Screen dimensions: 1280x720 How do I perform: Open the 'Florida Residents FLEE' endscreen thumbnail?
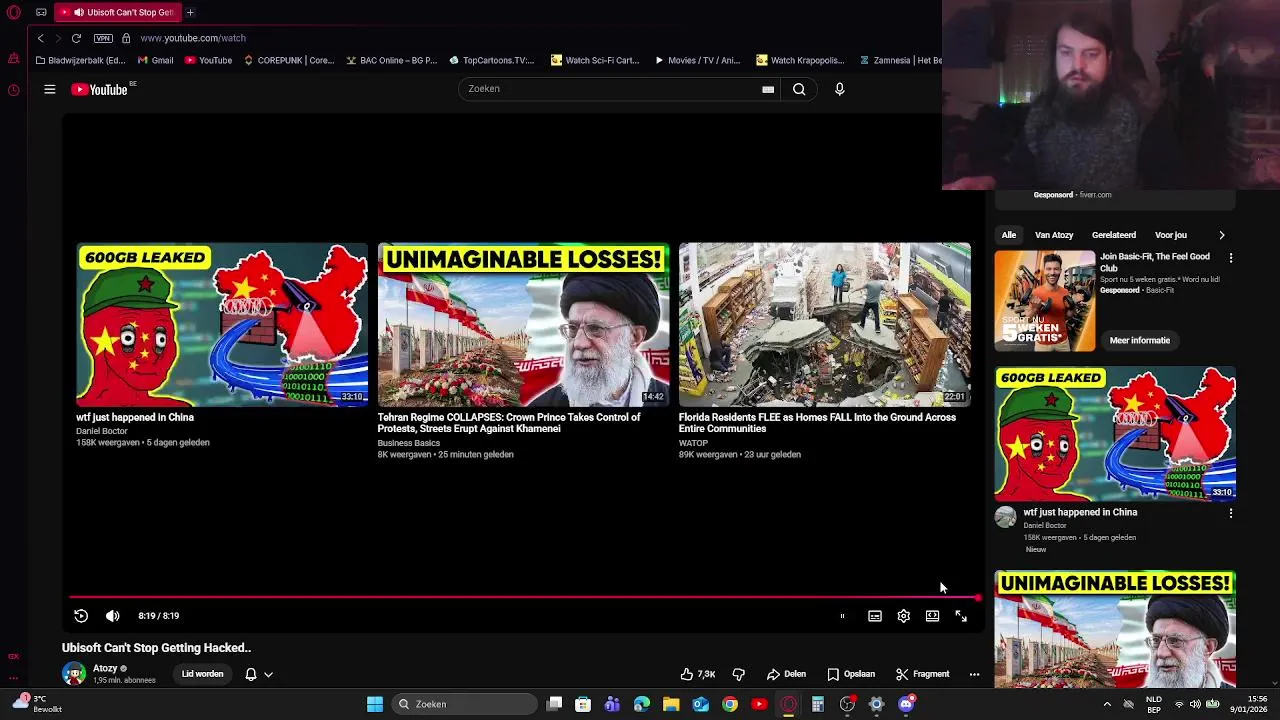[x=825, y=325]
